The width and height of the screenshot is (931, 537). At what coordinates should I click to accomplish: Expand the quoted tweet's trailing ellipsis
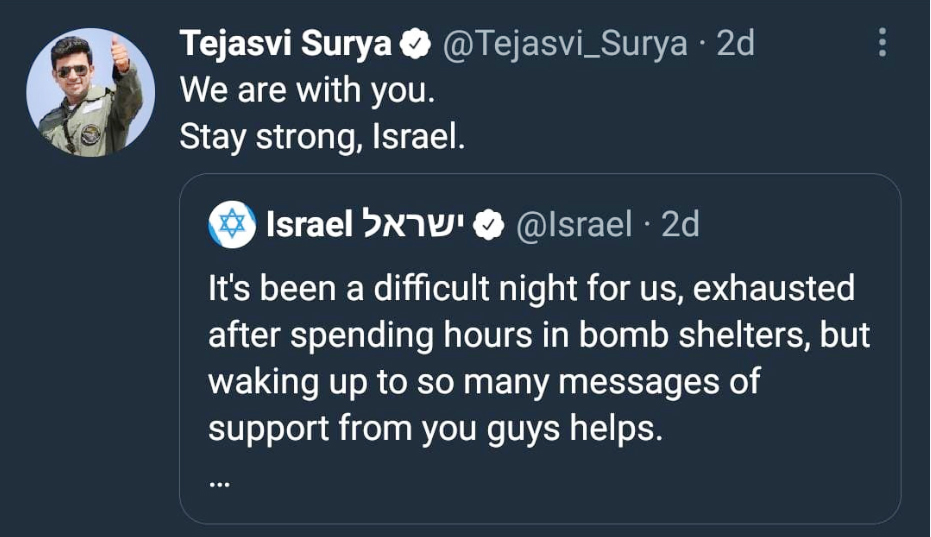pos(220,481)
